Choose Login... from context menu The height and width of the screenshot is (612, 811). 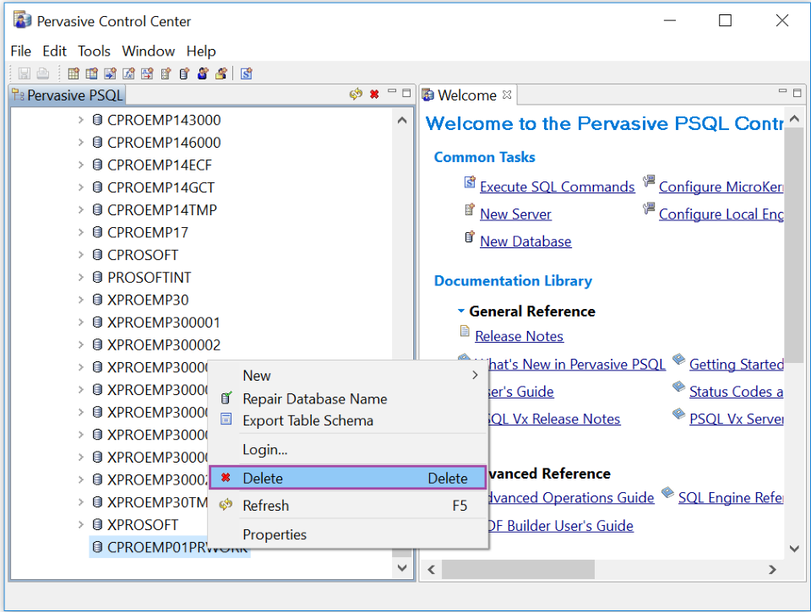tap(349, 450)
